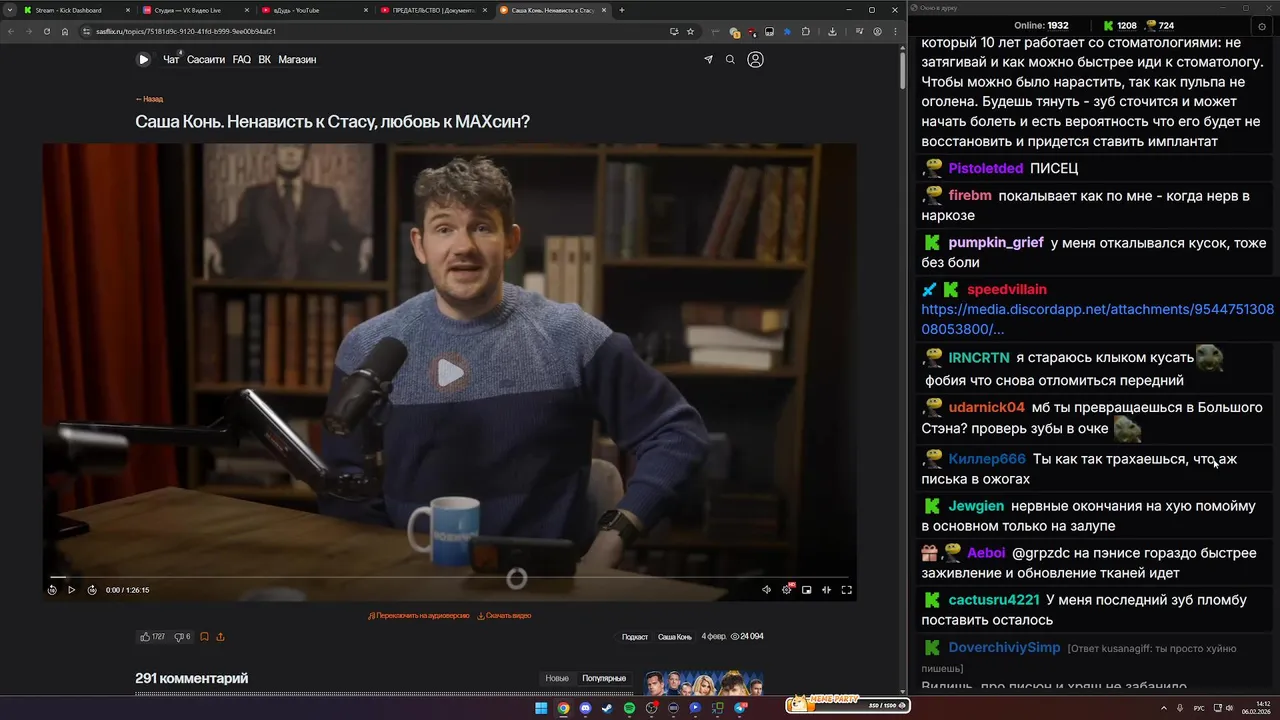Open video quality settings gear
The image size is (1280, 720).
[787, 590]
